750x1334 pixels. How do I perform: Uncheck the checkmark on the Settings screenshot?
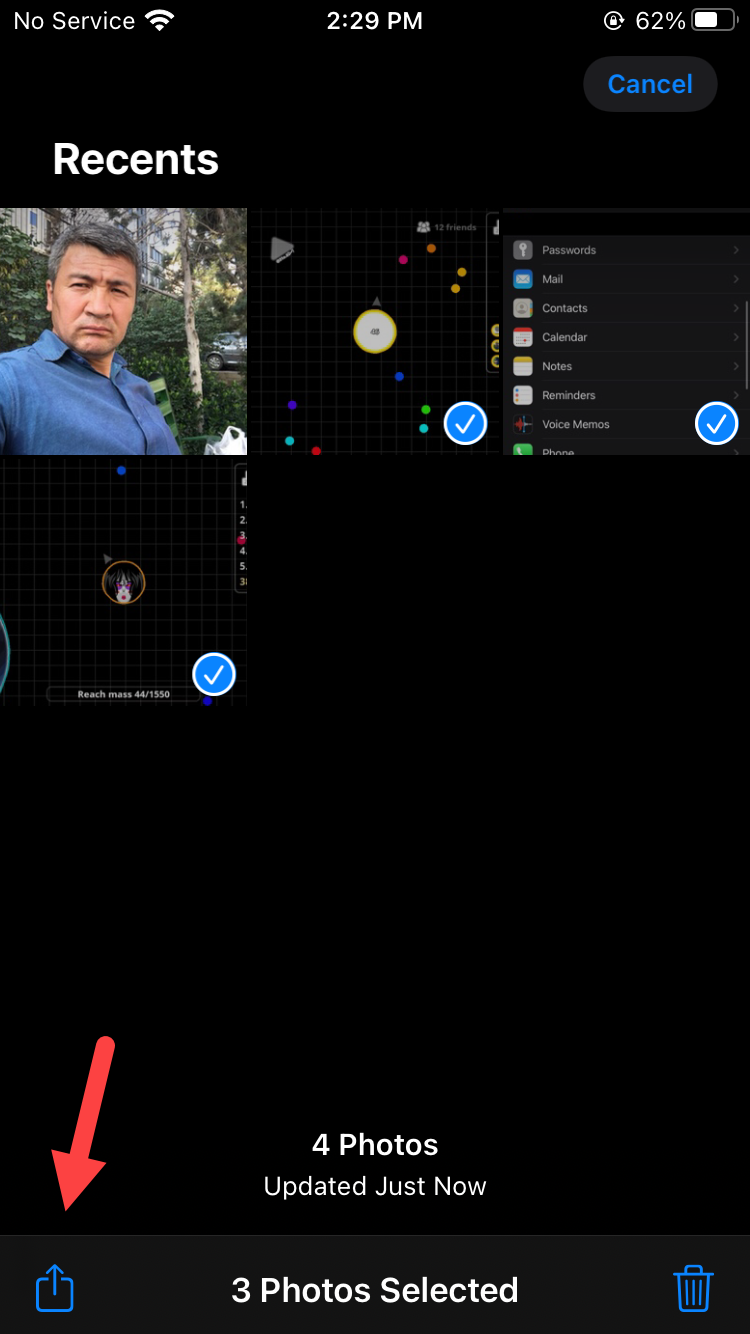coord(716,424)
